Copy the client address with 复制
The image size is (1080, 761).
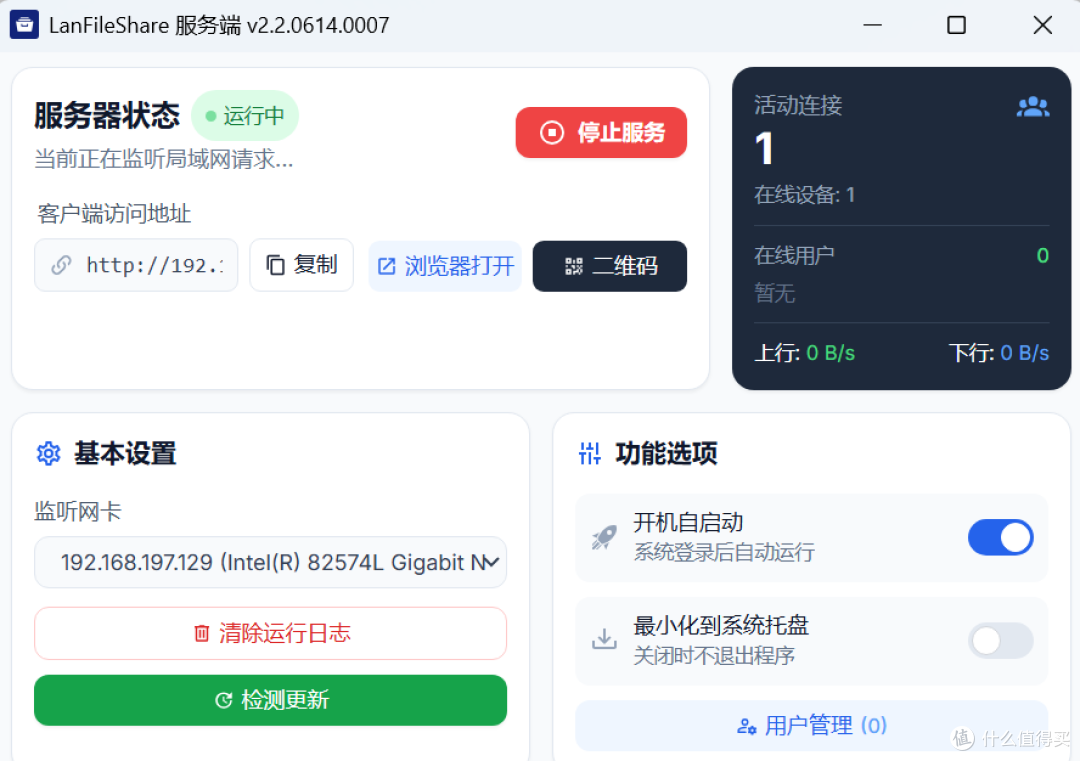301,265
